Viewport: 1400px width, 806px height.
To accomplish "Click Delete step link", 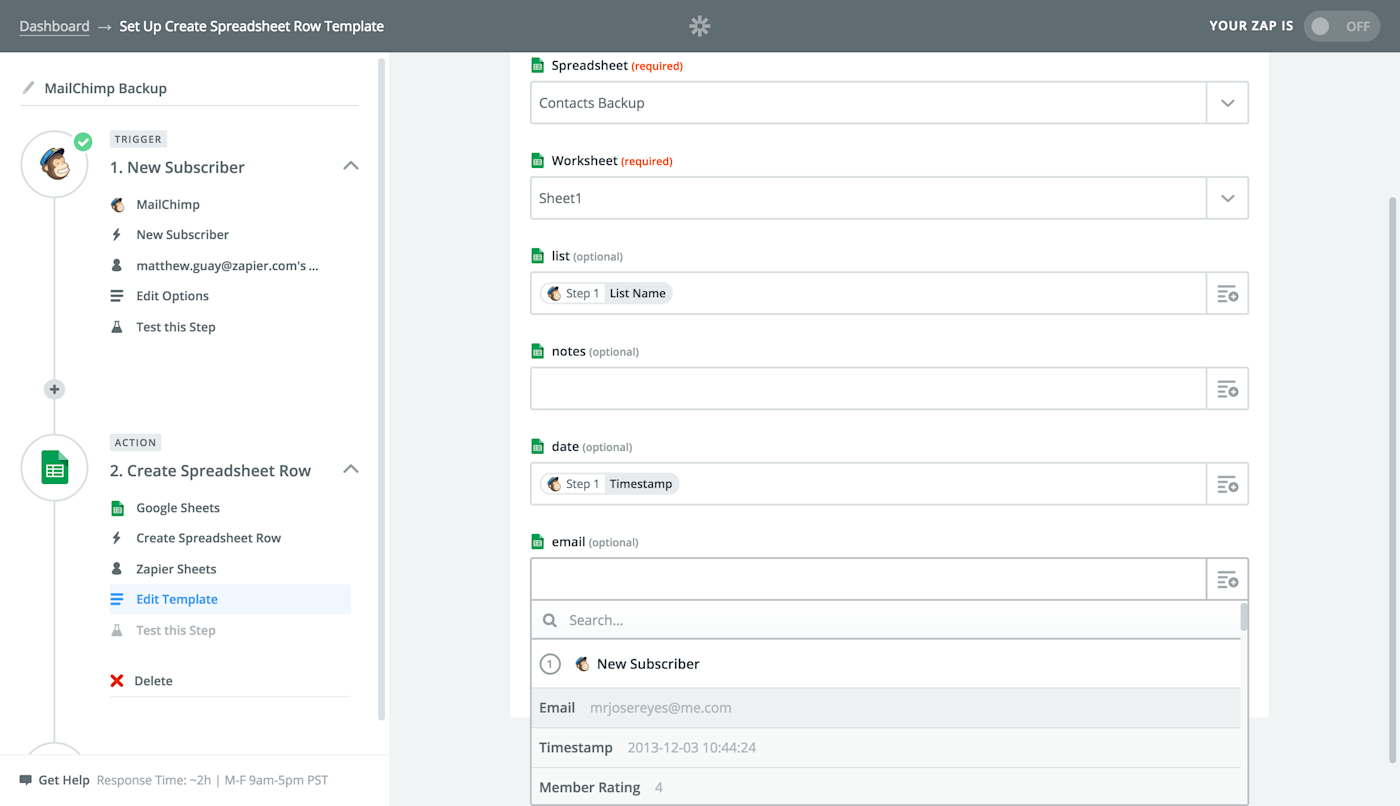I will [154, 681].
